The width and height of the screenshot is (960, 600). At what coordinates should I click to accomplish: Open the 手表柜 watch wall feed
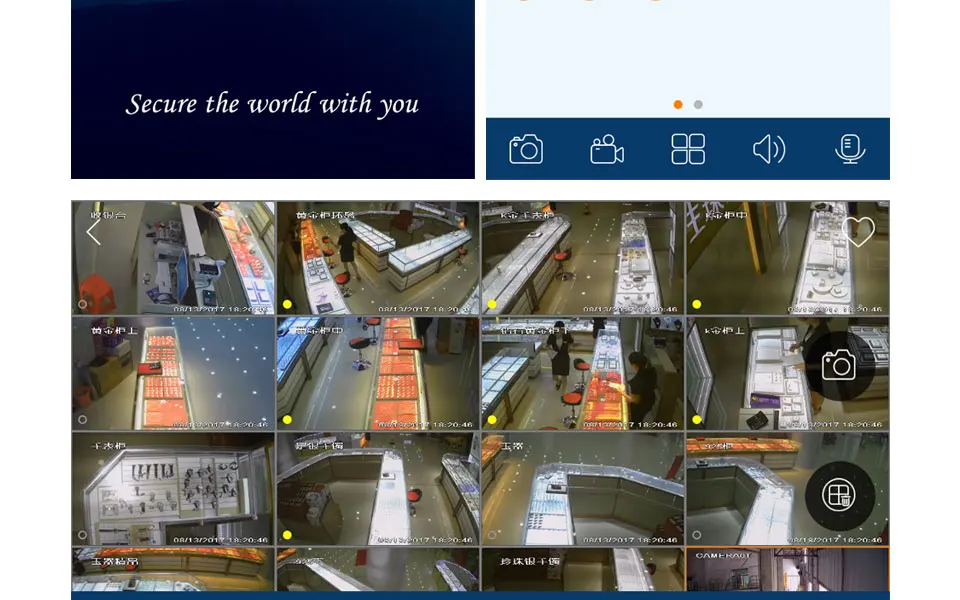pos(173,489)
